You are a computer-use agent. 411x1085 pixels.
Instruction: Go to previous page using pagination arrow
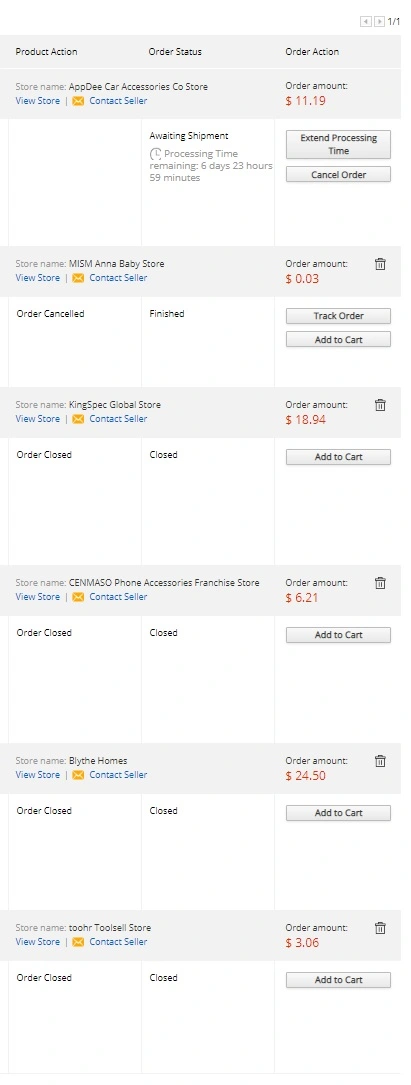point(365,21)
